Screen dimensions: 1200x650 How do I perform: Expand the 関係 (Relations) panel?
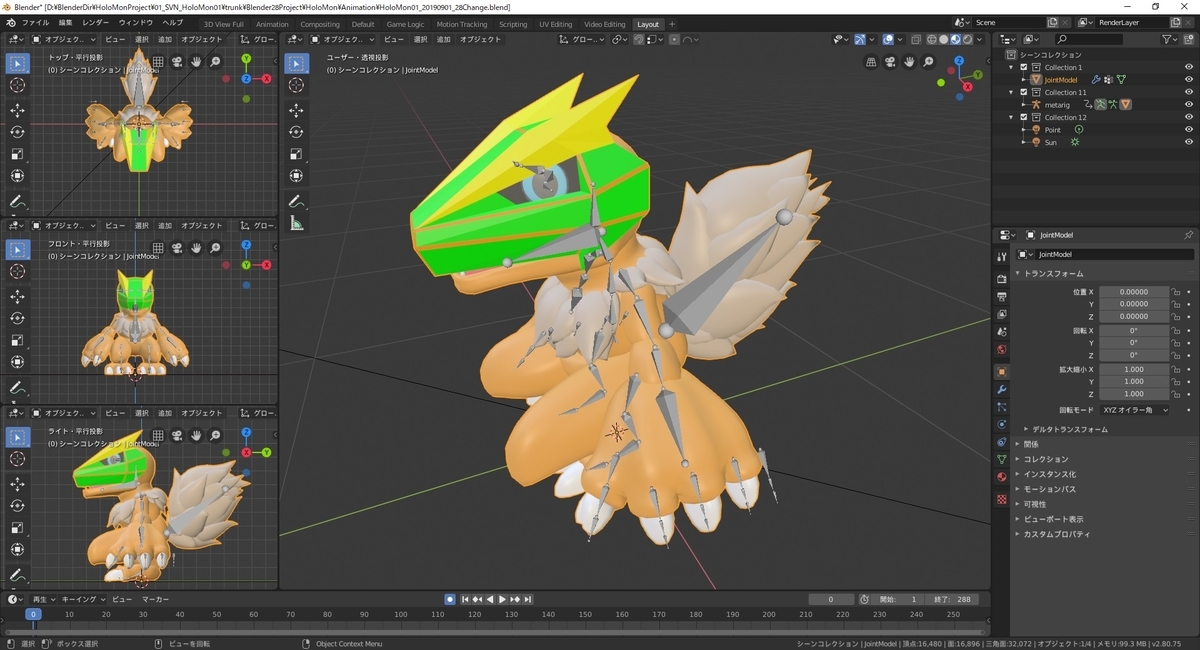pyautogui.click(x=1032, y=444)
